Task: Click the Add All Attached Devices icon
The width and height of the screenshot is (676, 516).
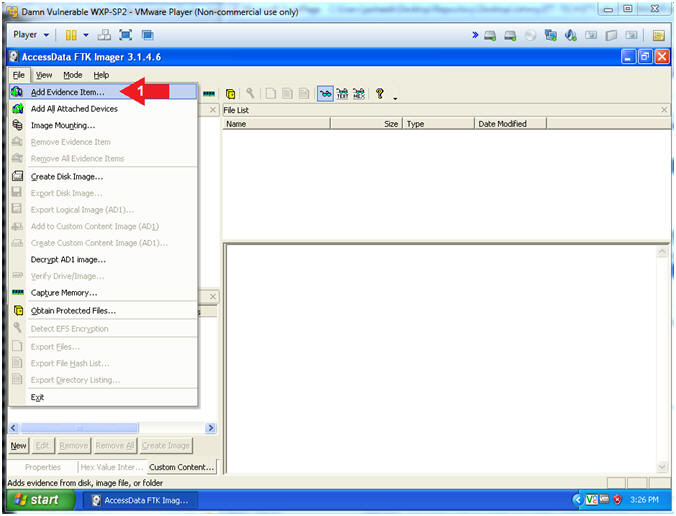Action: tap(17, 109)
